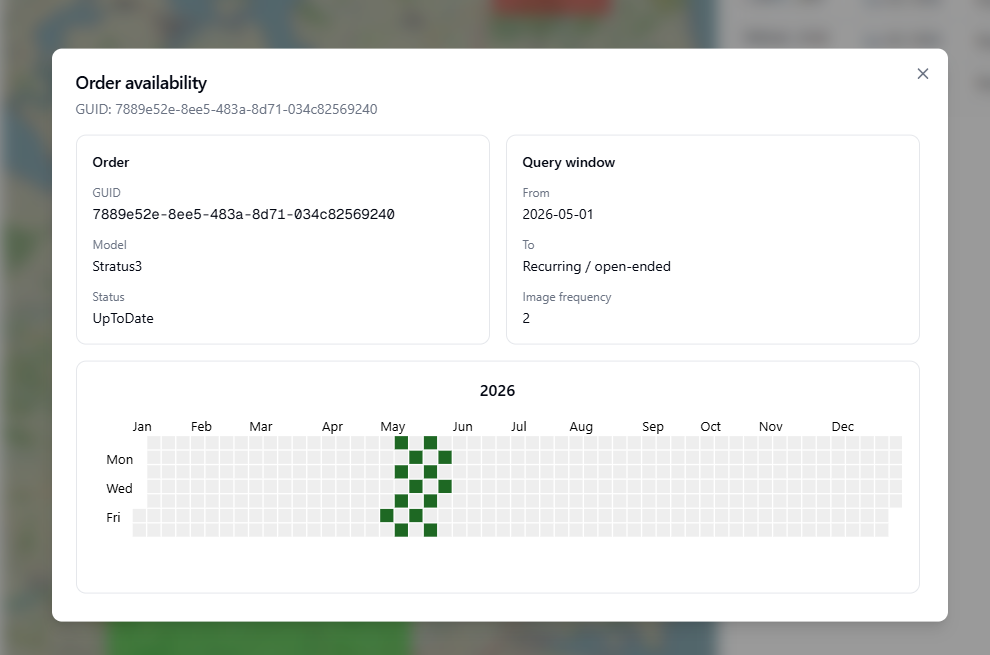Click the 'Mon' weekday row label
990x655 pixels.
[x=119, y=460]
